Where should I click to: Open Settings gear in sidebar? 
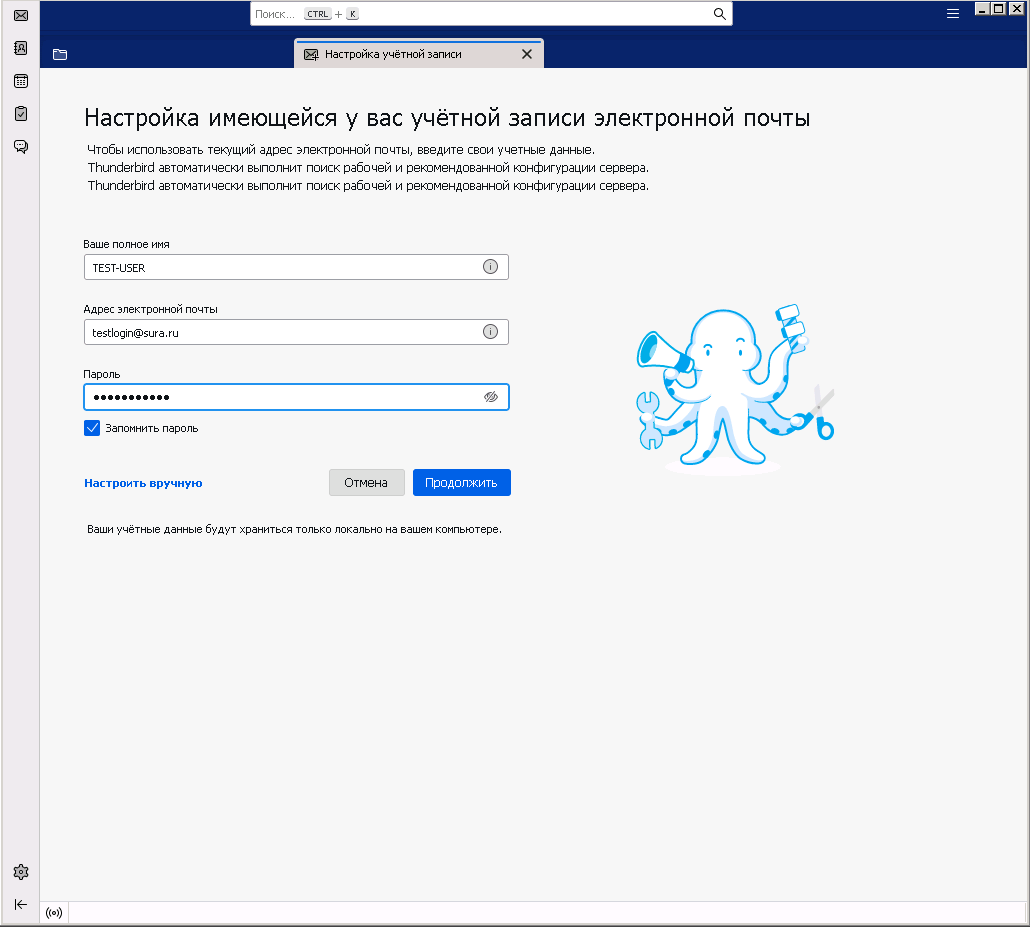point(20,872)
